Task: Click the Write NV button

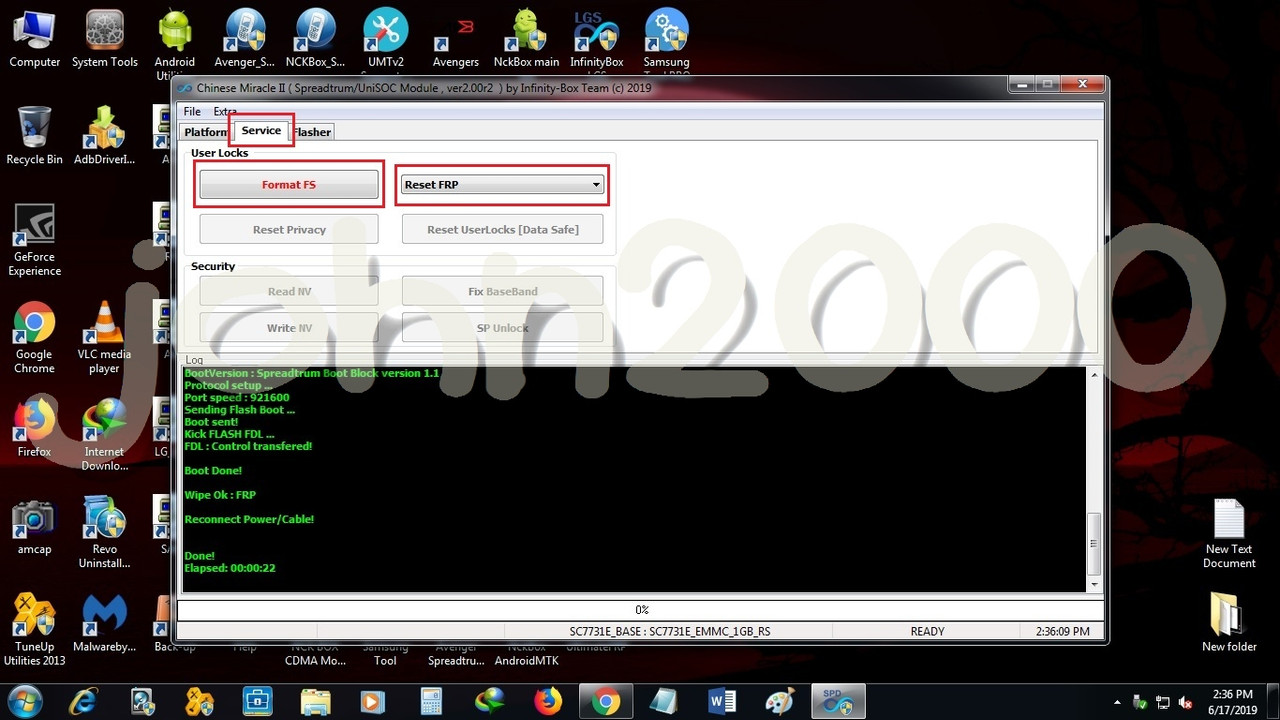Action: click(289, 328)
